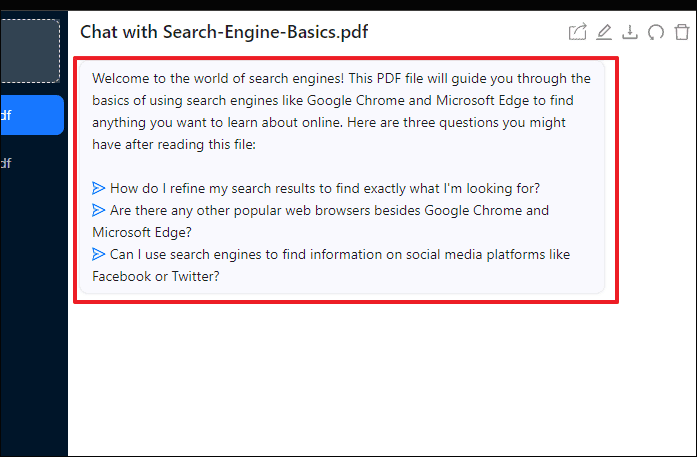Click the arrow icon before 'Can I use search'

pyautogui.click(x=98, y=255)
